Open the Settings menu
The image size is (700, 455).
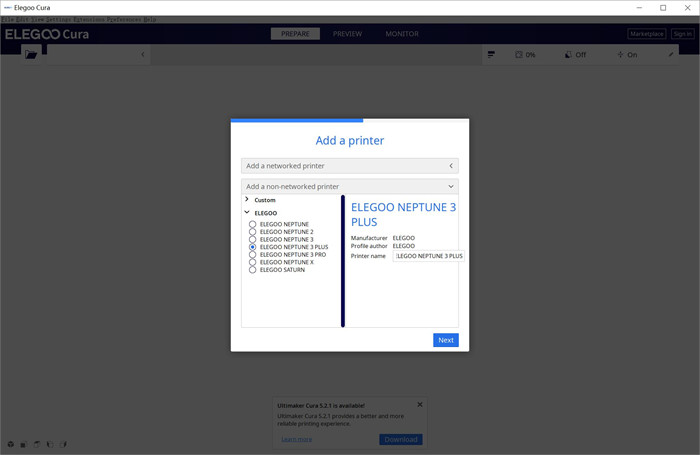[x=58, y=20]
